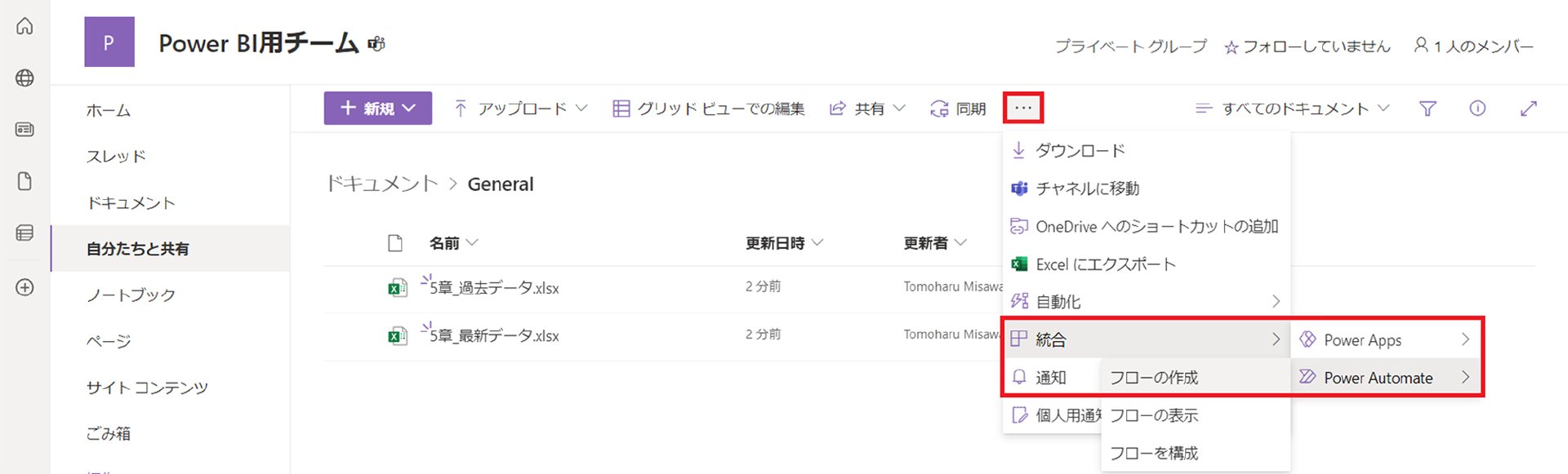This screenshot has width=1568, height=474.
Task: Click フォローしていません follow text
Action: (1316, 47)
